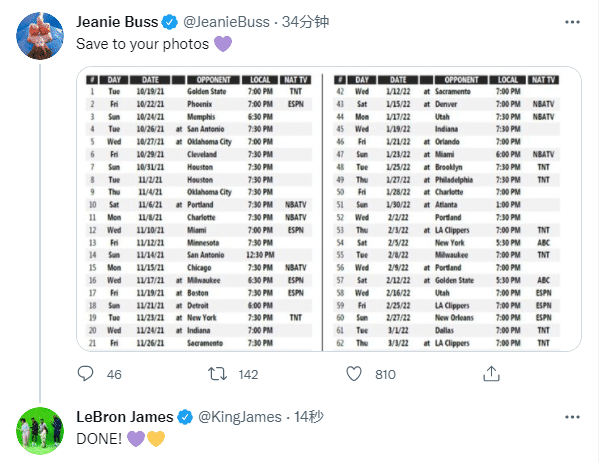Click the verified badge next to Jeanie Buss

point(170,22)
